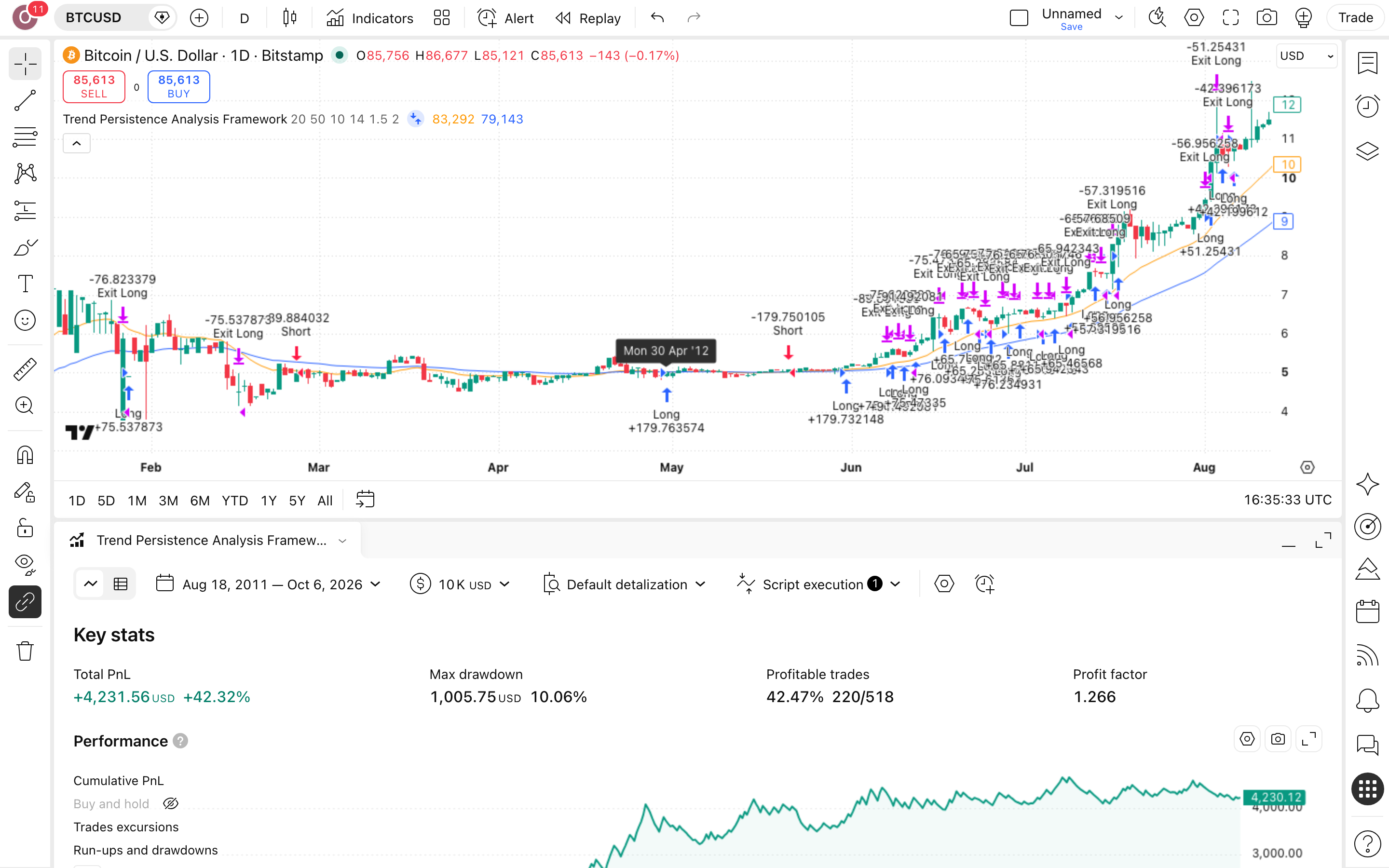1389x868 pixels.
Task: Select the trend line drawing tool
Action: [25, 100]
